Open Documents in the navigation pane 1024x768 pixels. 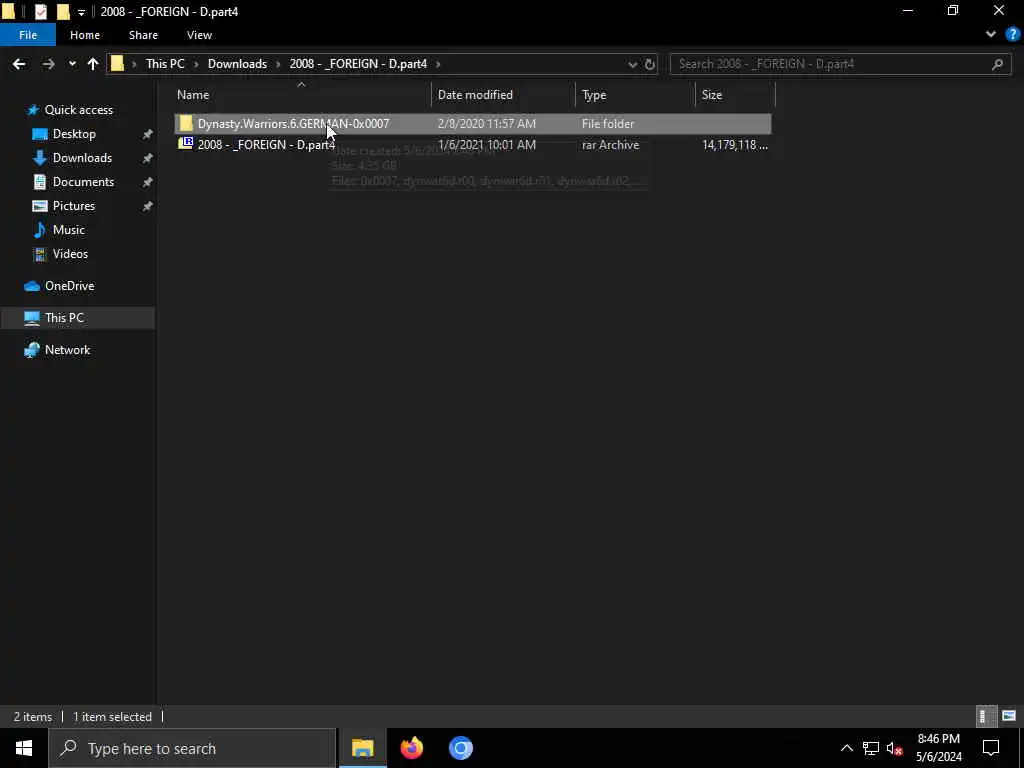pyautogui.click(x=83, y=182)
